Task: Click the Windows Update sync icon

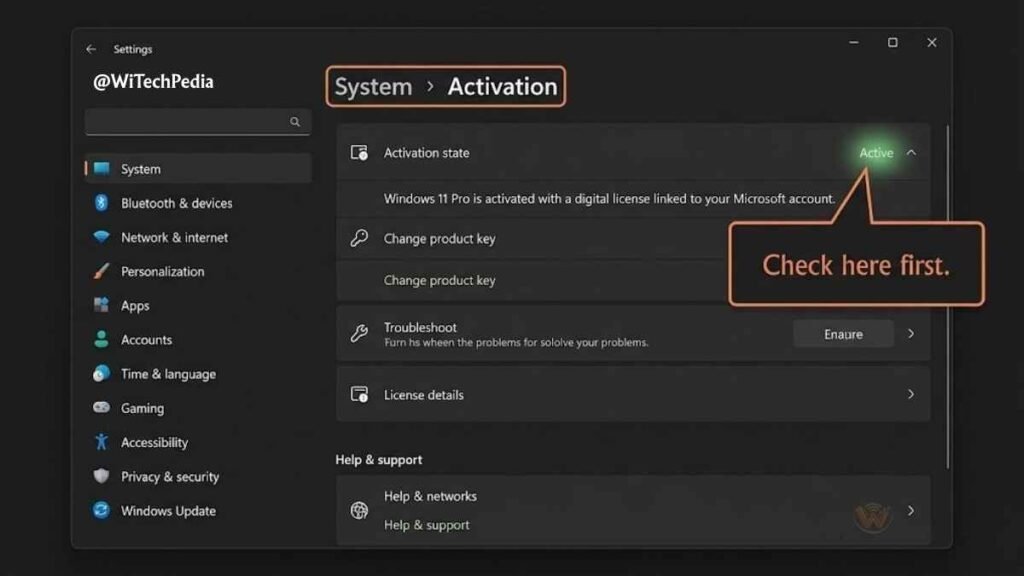Action: click(x=101, y=510)
